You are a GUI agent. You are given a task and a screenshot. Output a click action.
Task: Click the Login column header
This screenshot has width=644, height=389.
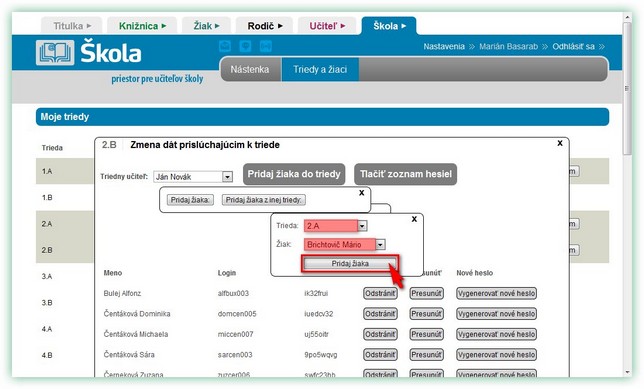227,273
